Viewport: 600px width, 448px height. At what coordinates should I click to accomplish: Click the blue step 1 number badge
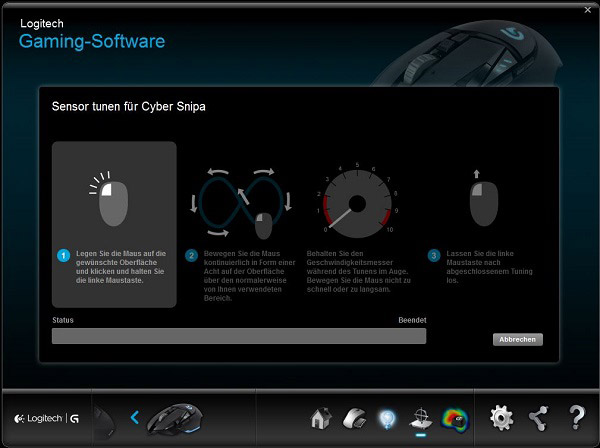(x=64, y=256)
